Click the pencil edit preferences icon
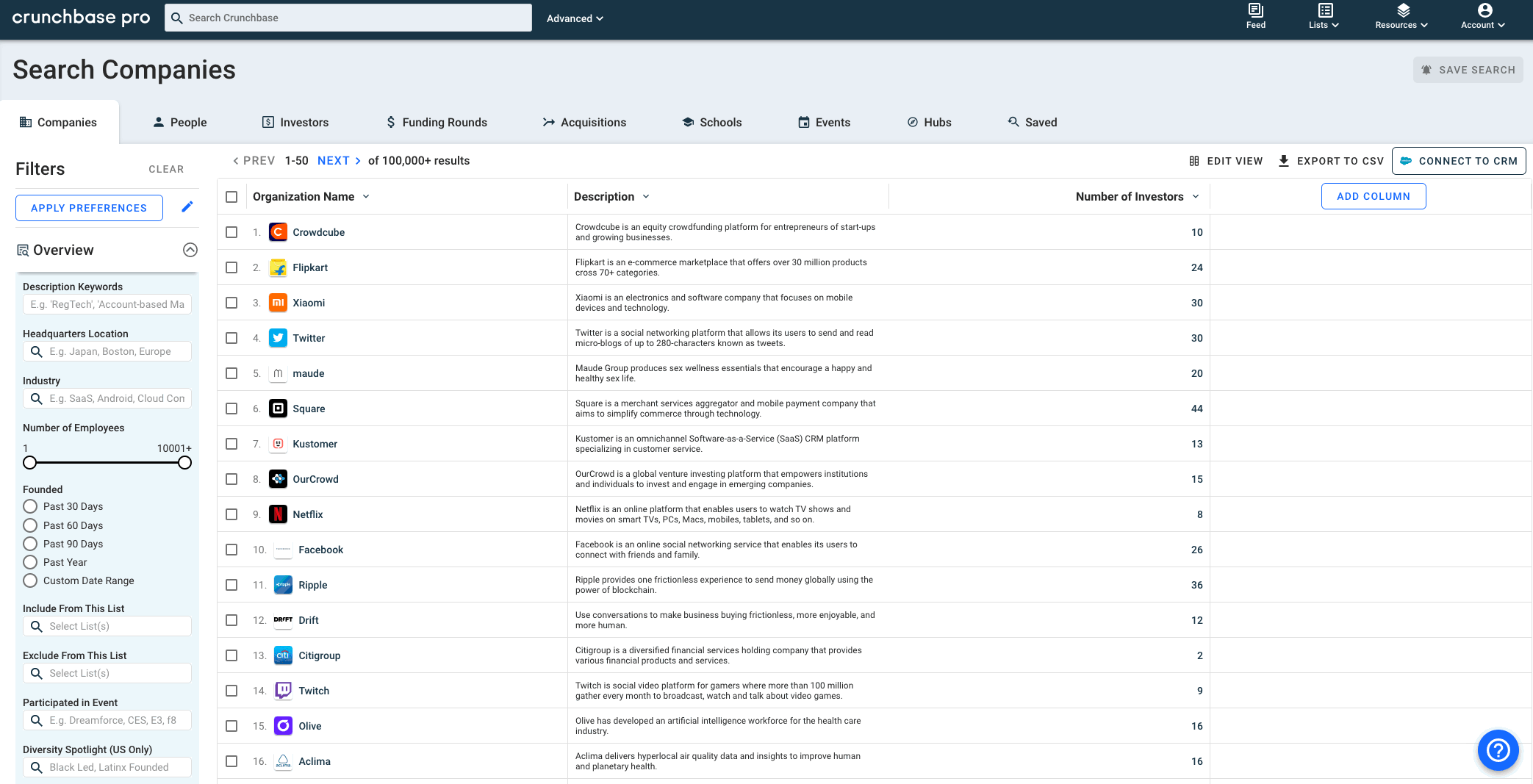 click(x=187, y=207)
